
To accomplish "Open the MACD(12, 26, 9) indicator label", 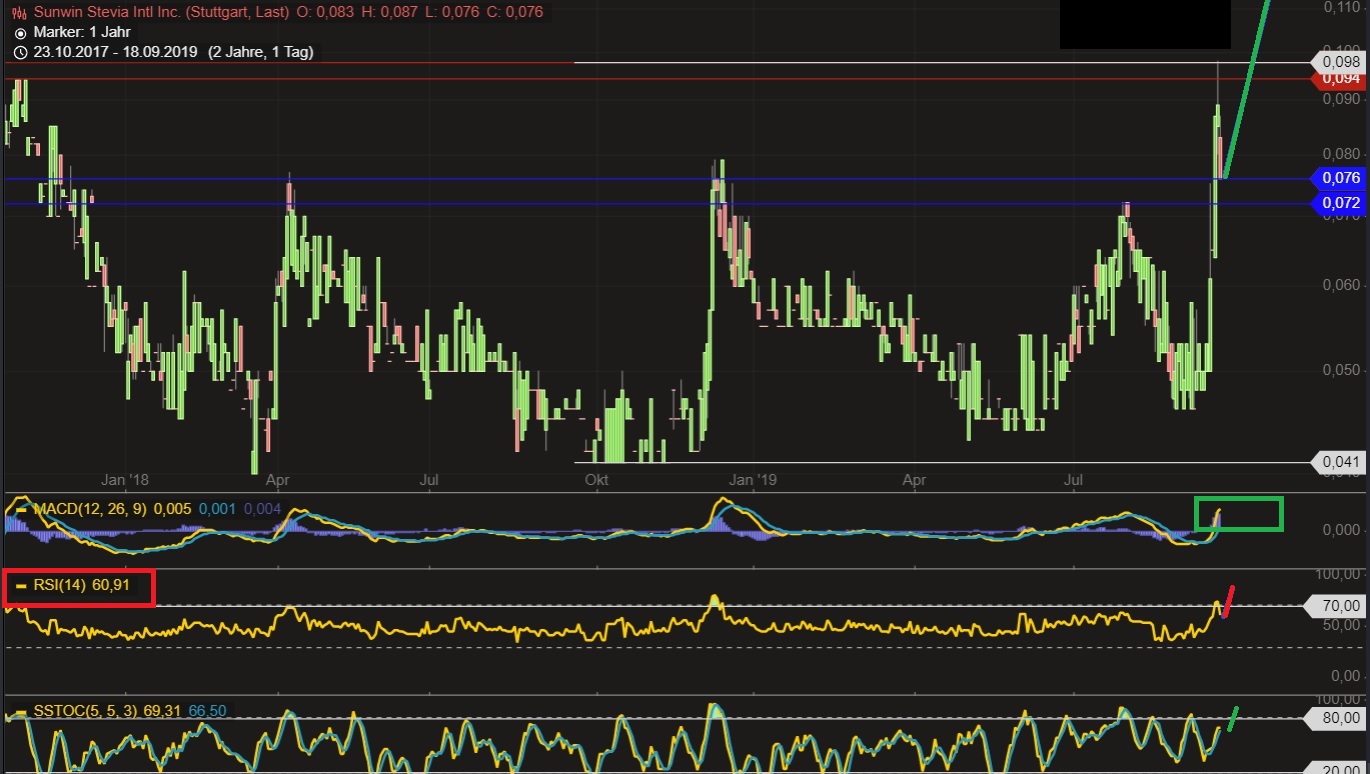I will tap(90, 509).
